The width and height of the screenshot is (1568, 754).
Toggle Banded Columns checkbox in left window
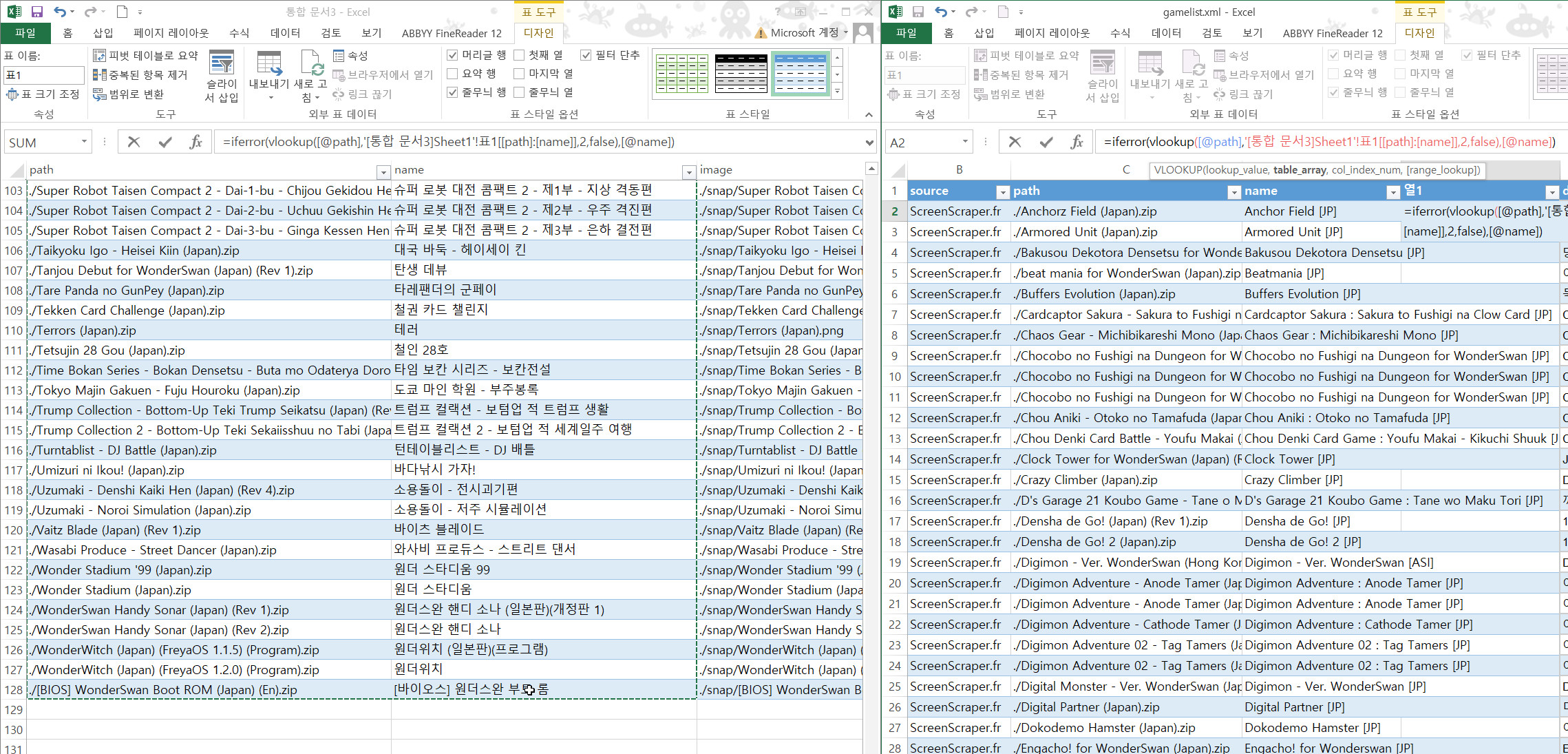pos(543,92)
